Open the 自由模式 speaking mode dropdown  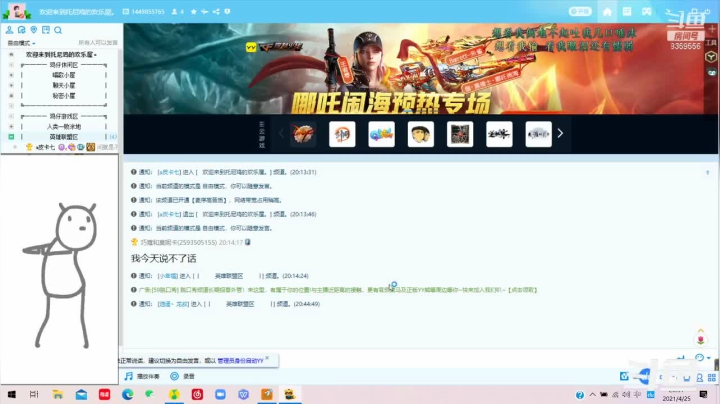(x=21, y=43)
